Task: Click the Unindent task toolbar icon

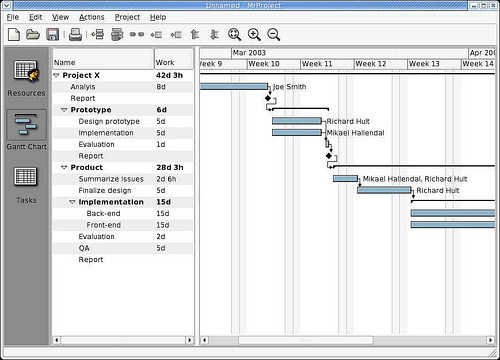Action: pyautogui.click(x=156, y=35)
